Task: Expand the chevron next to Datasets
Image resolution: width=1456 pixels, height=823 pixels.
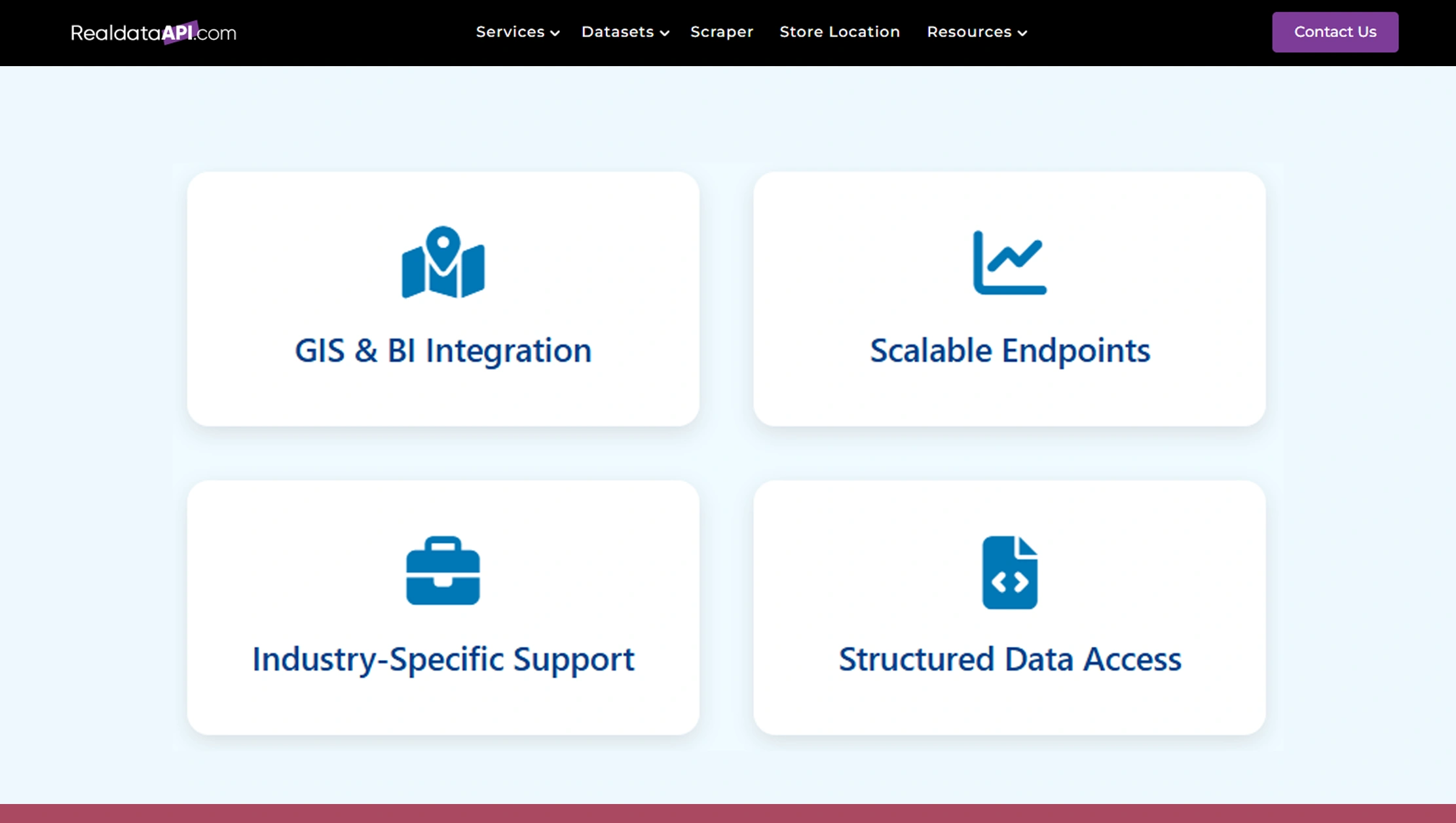Action: click(x=665, y=33)
